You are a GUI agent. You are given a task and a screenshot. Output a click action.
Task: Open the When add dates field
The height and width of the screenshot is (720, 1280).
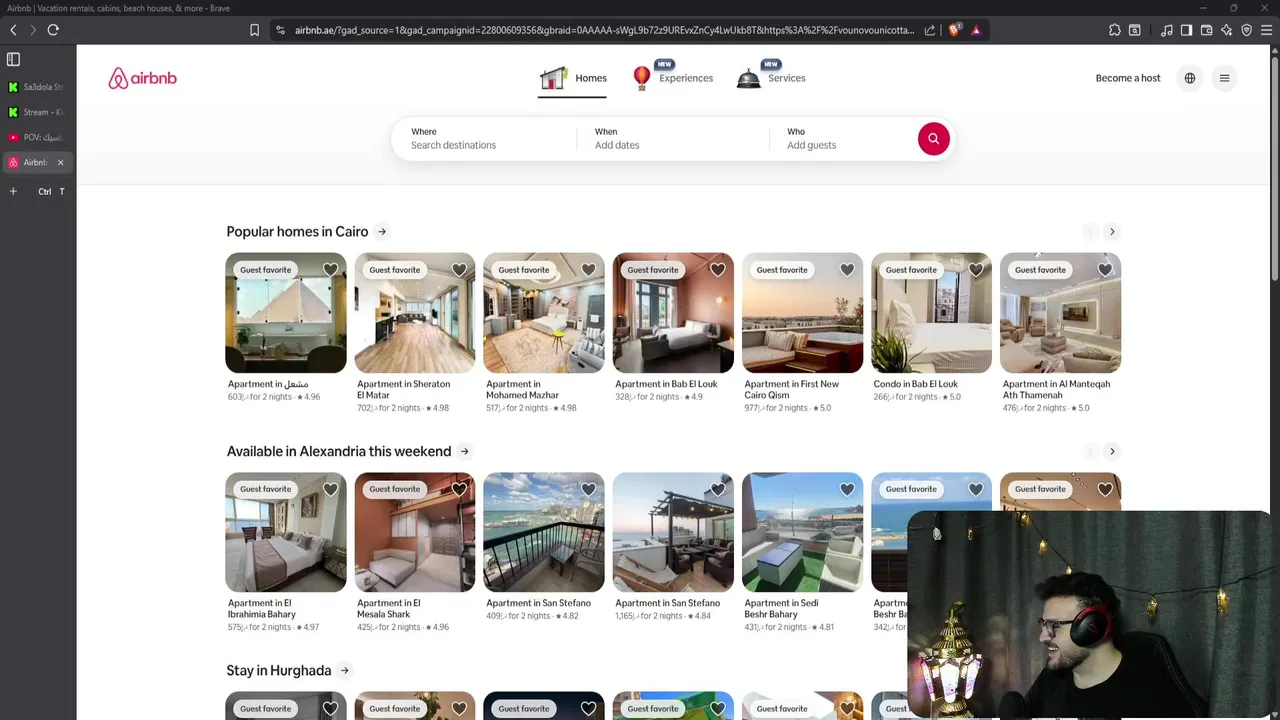coord(674,139)
